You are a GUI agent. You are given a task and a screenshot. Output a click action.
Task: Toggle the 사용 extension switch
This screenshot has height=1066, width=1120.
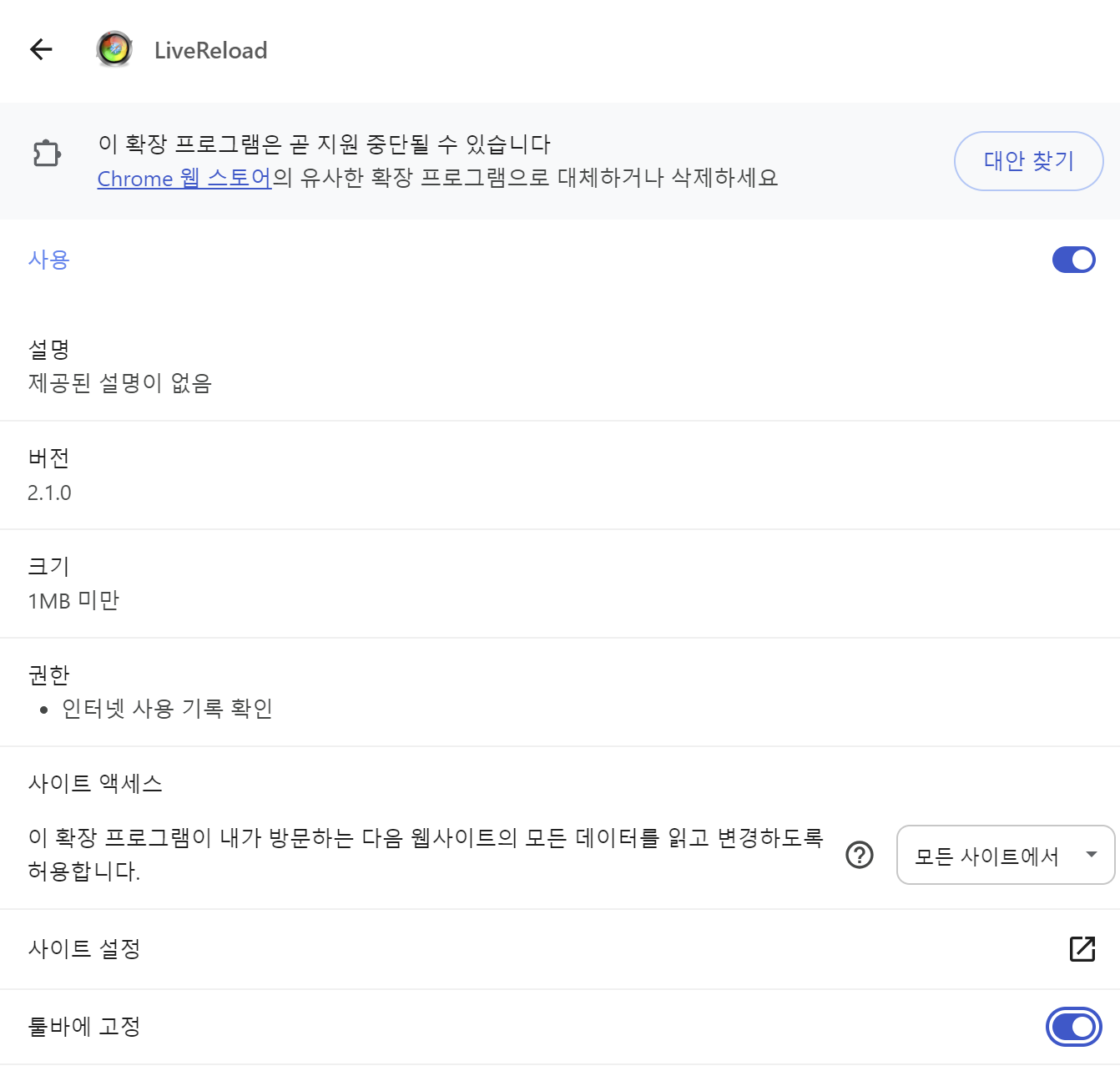(1073, 260)
